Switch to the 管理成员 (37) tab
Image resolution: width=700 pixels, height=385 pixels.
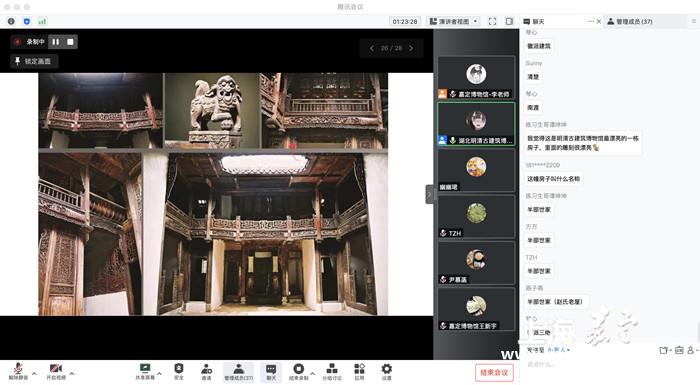click(x=629, y=21)
